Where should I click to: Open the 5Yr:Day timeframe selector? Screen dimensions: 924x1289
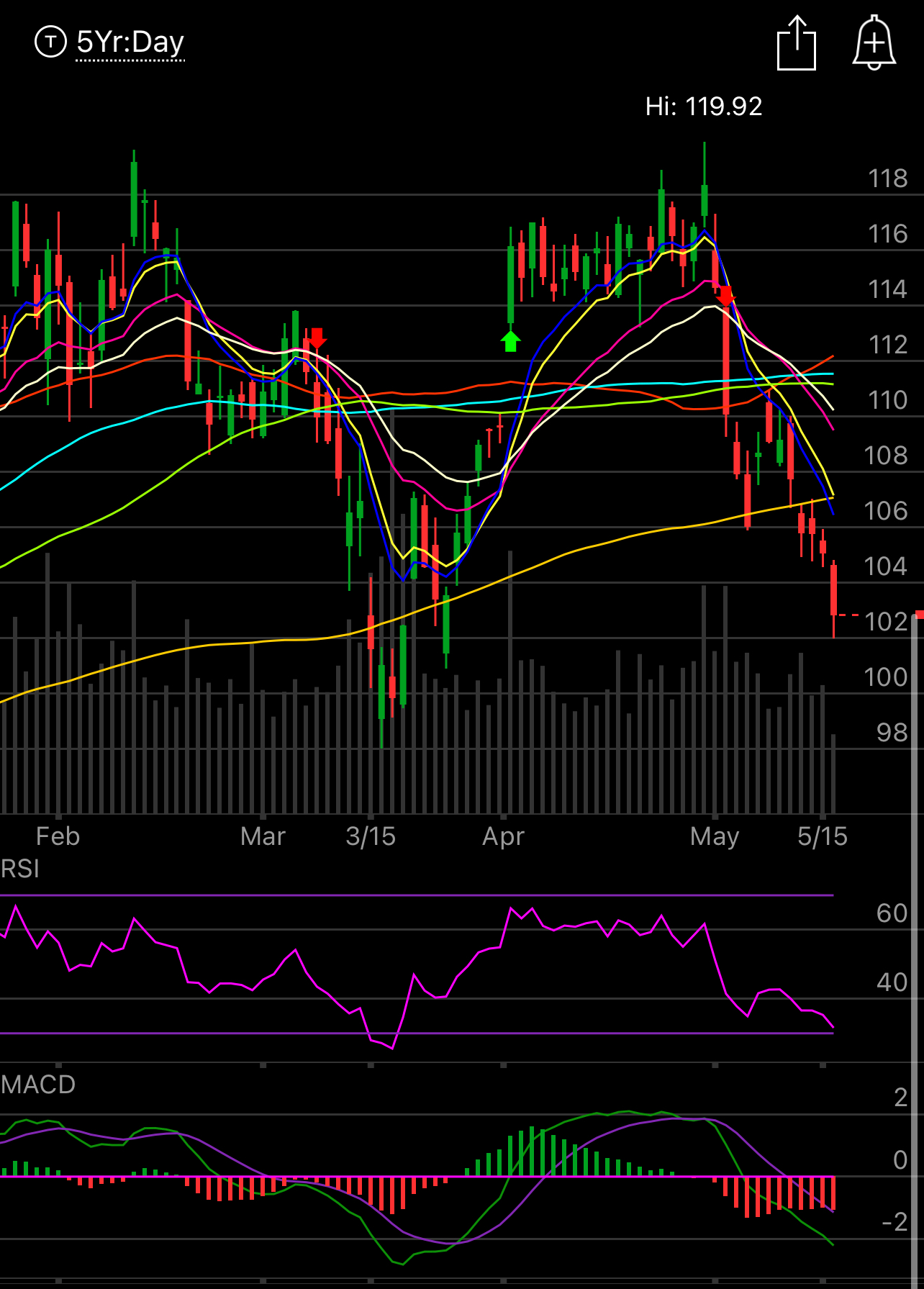pos(130,42)
